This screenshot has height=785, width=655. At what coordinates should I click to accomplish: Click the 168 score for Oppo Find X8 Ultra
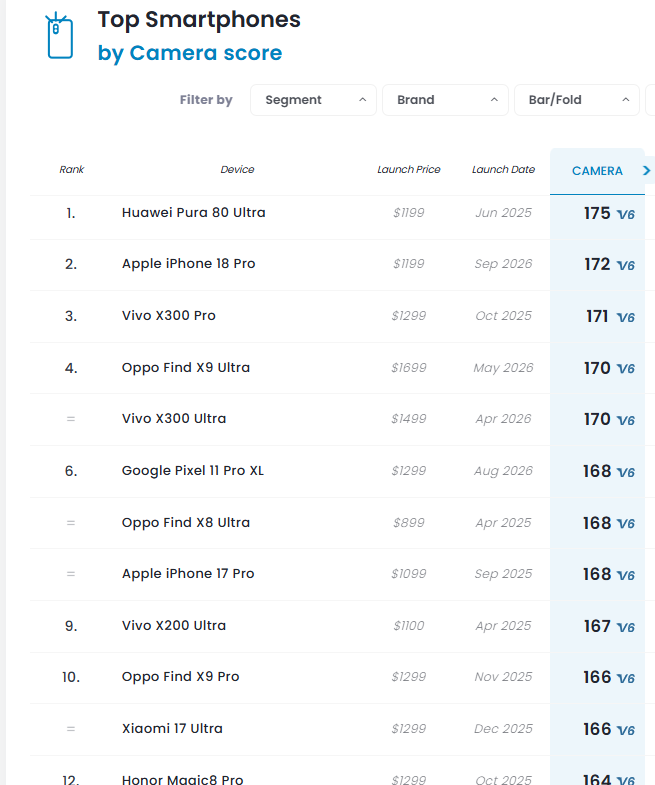(597, 523)
